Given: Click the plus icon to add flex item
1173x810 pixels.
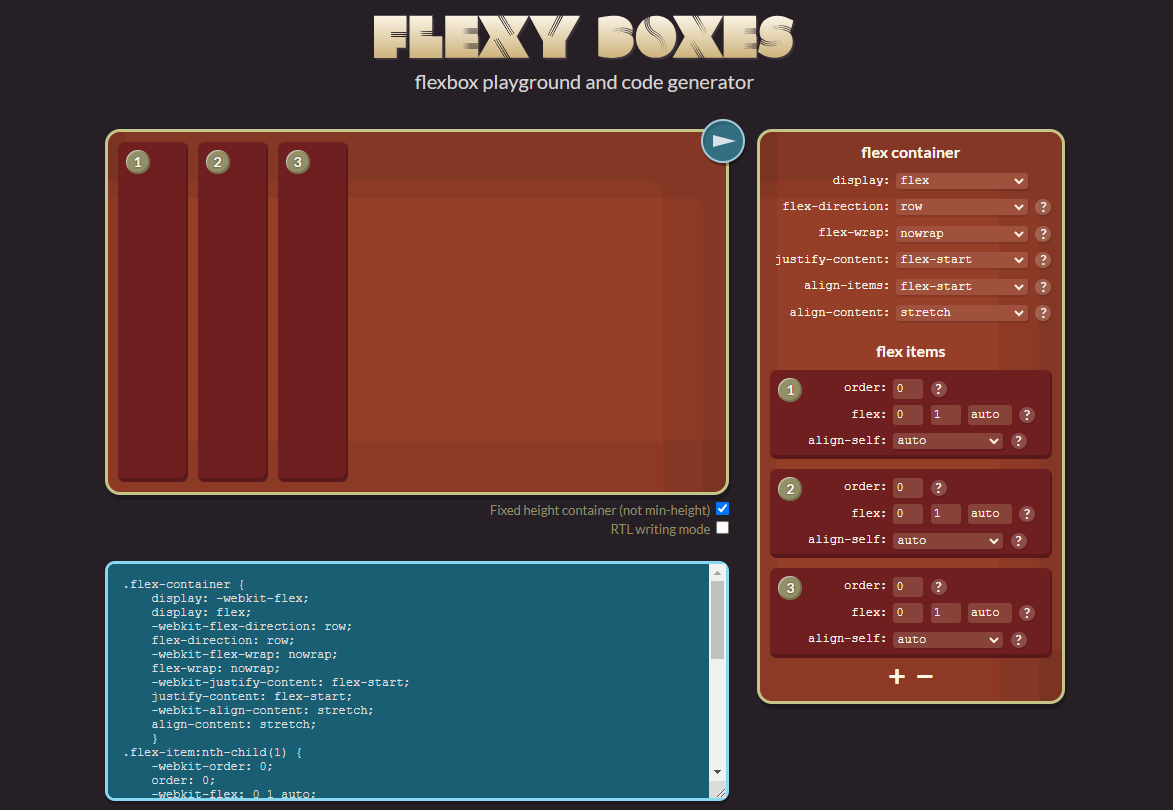Looking at the screenshot, I should pos(897,677).
